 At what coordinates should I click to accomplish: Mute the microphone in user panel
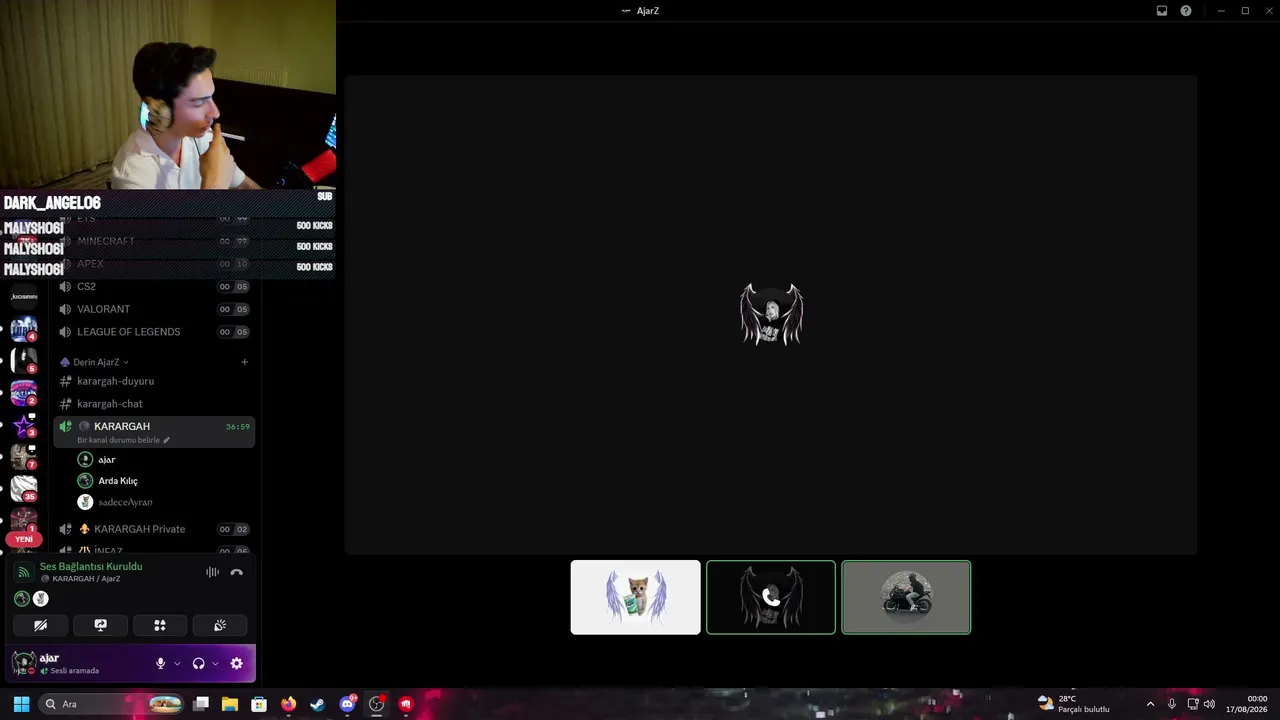pos(160,663)
